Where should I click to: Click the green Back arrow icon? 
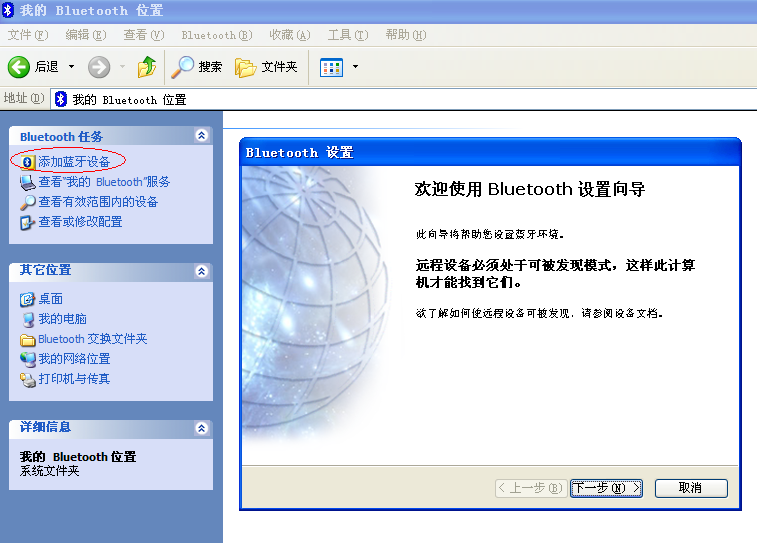[x=19, y=67]
